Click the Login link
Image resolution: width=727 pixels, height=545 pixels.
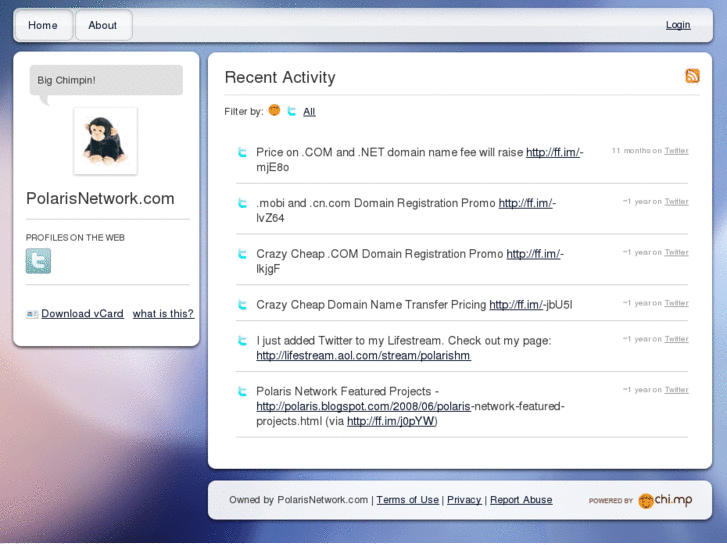point(678,25)
